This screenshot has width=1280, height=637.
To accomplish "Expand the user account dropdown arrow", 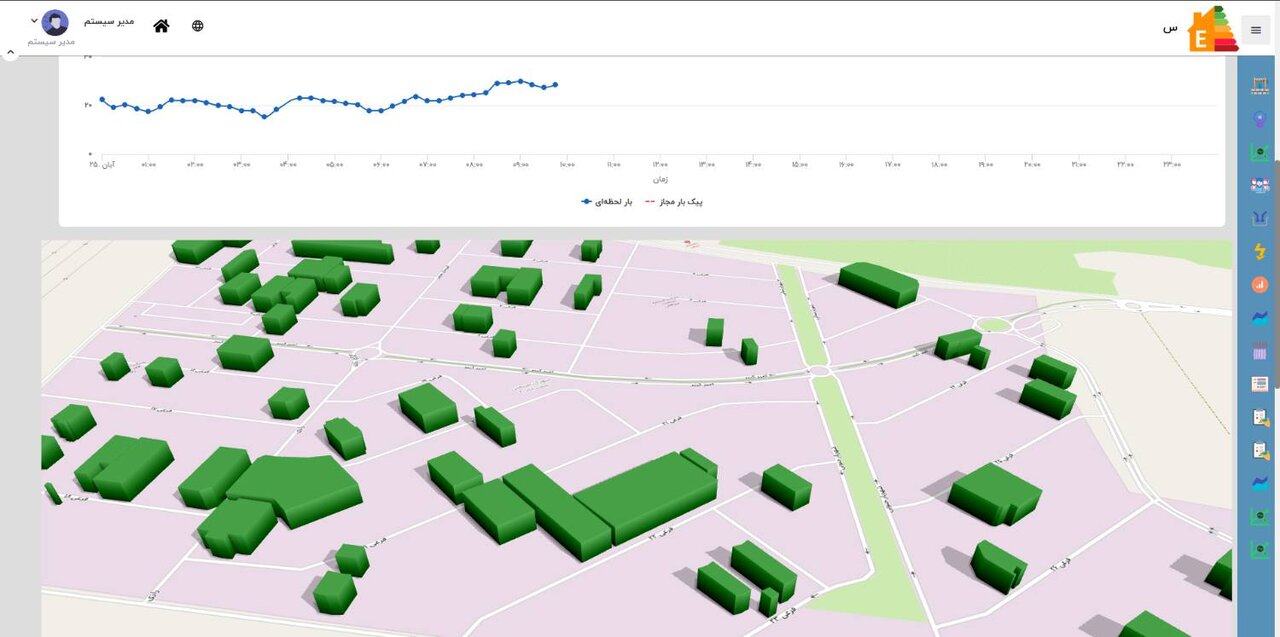I will (34, 20).
